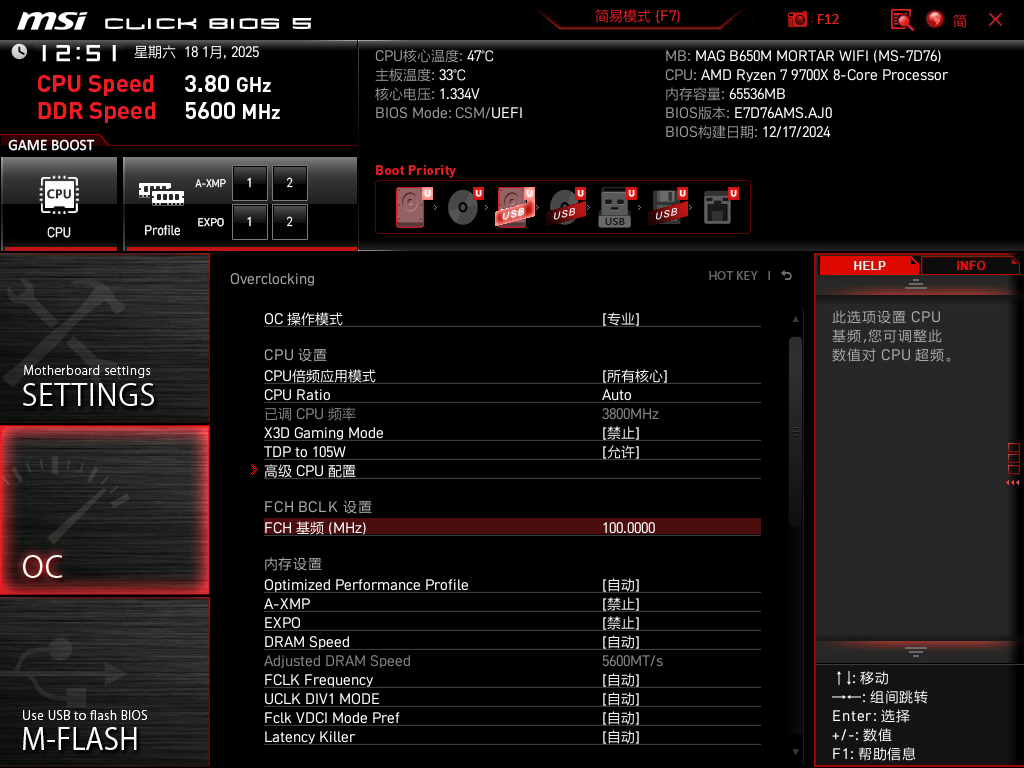Click the Adjusted DRAM Speed row
The image size is (1024, 768).
[512, 661]
